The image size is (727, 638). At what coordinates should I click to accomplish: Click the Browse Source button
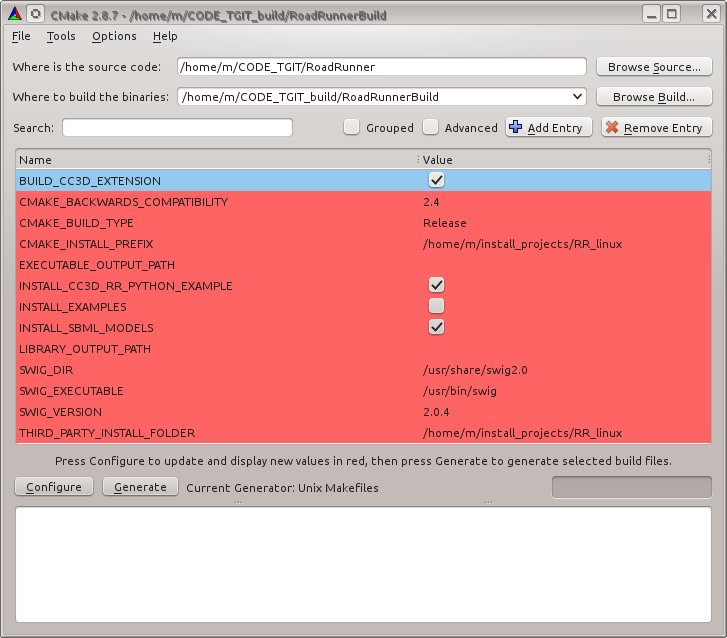click(654, 67)
